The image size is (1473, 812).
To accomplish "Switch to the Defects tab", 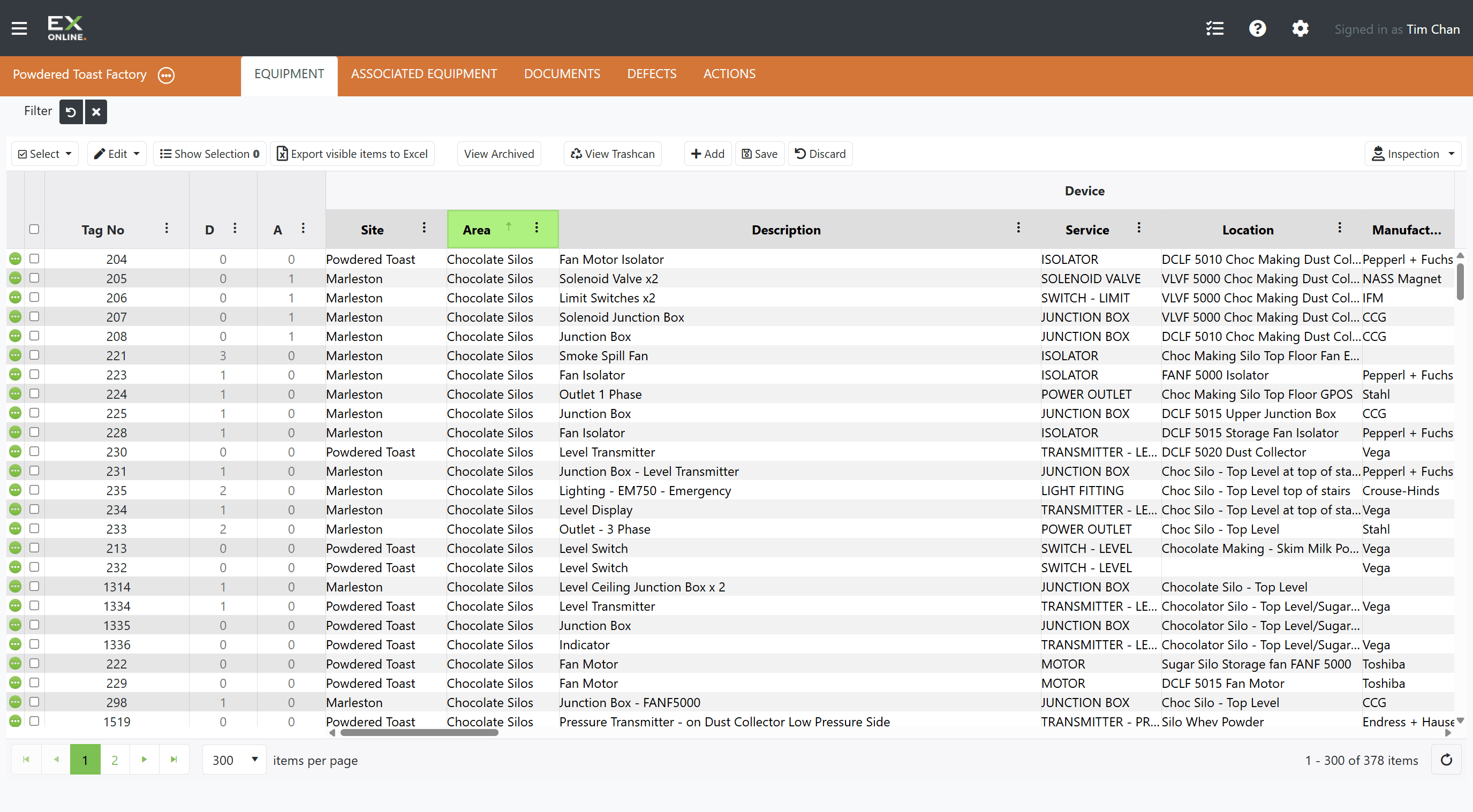I will [x=651, y=74].
